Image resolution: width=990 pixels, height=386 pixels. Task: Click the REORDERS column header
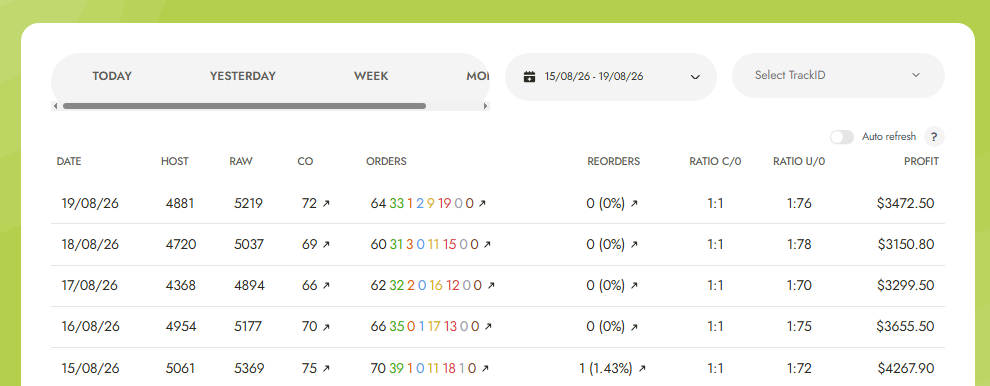tap(613, 161)
